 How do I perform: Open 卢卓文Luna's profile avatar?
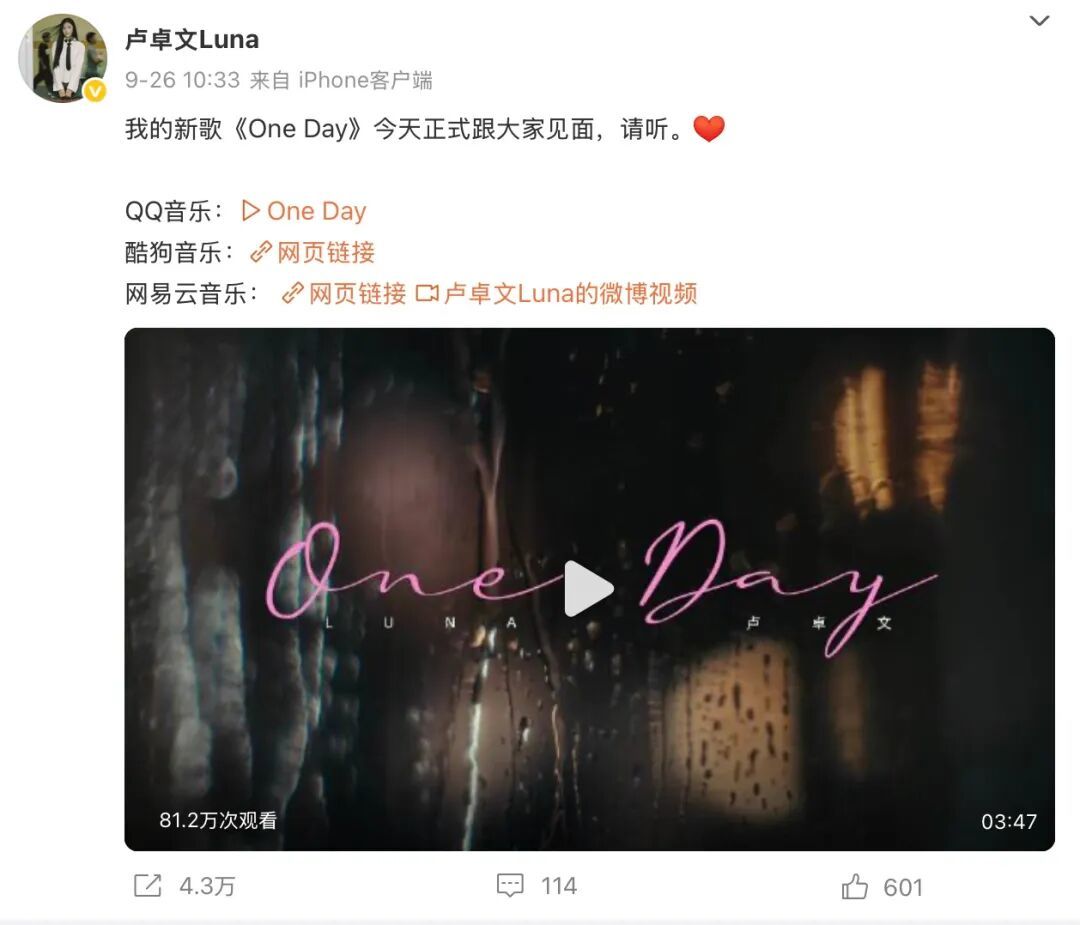tap(63, 58)
